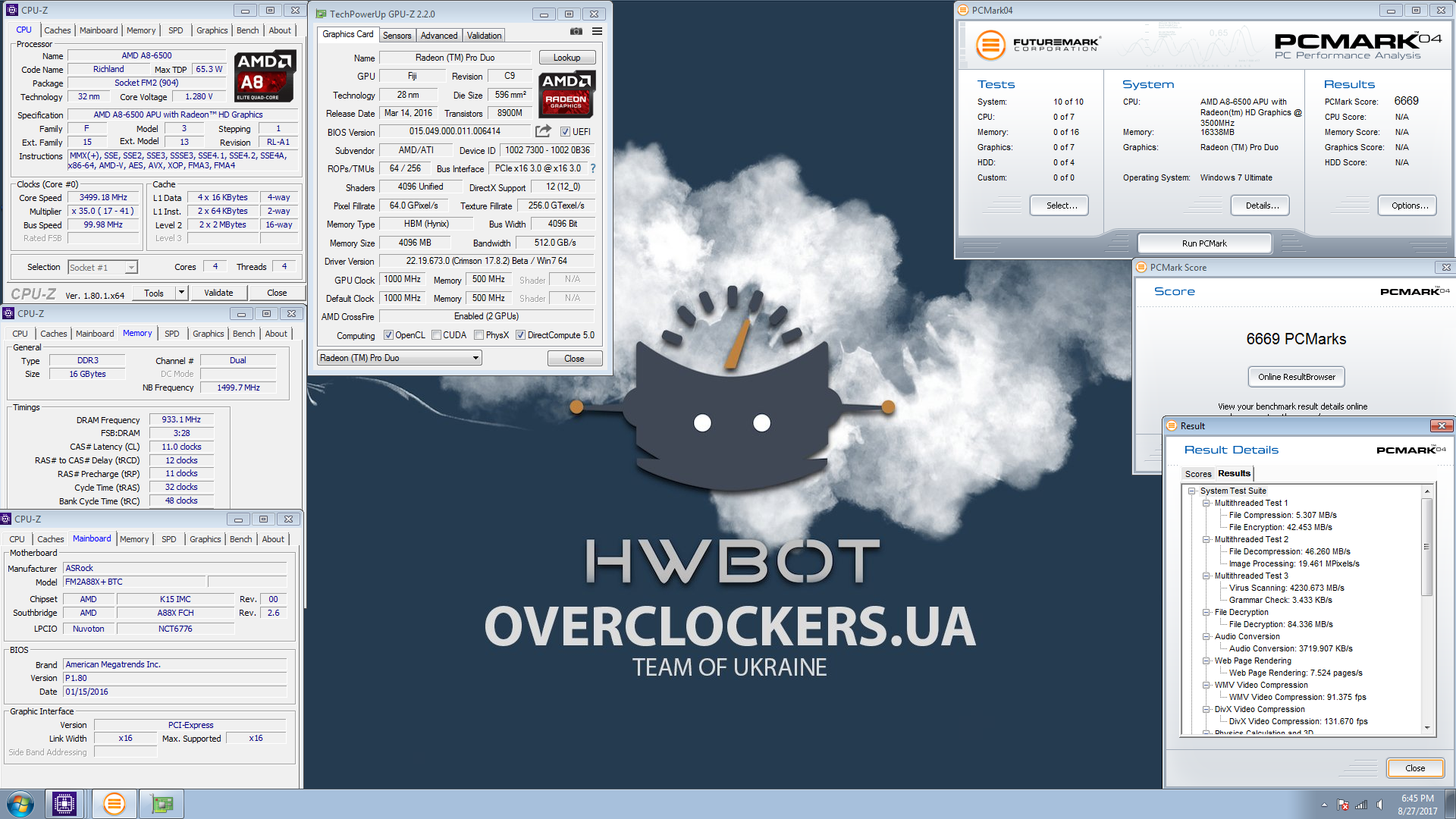The width and height of the screenshot is (1456, 819).
Task: Click the network icon in the tray
Action: [x=1361, y=805]
